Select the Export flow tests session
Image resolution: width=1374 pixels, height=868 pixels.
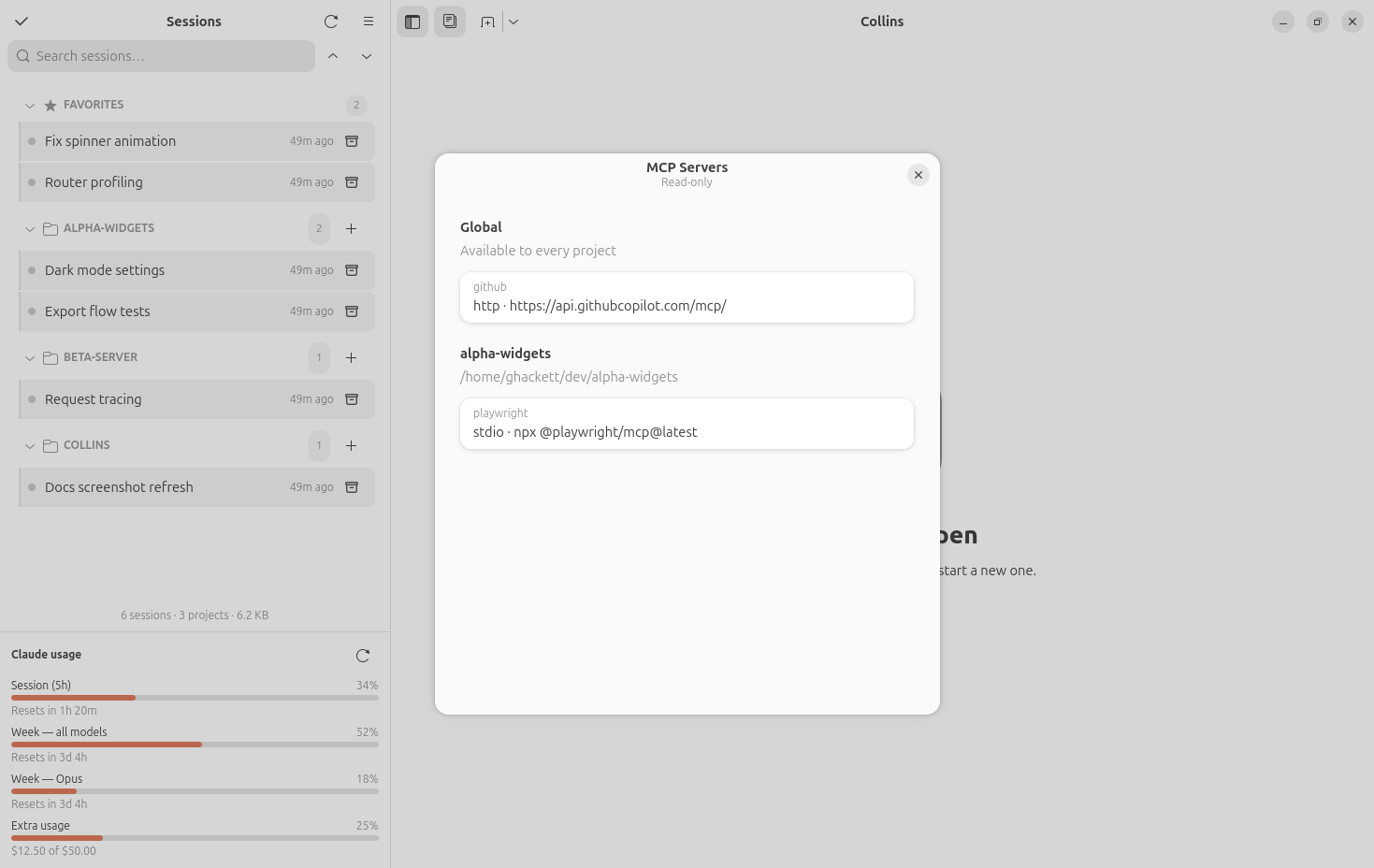tap(196, 311)
